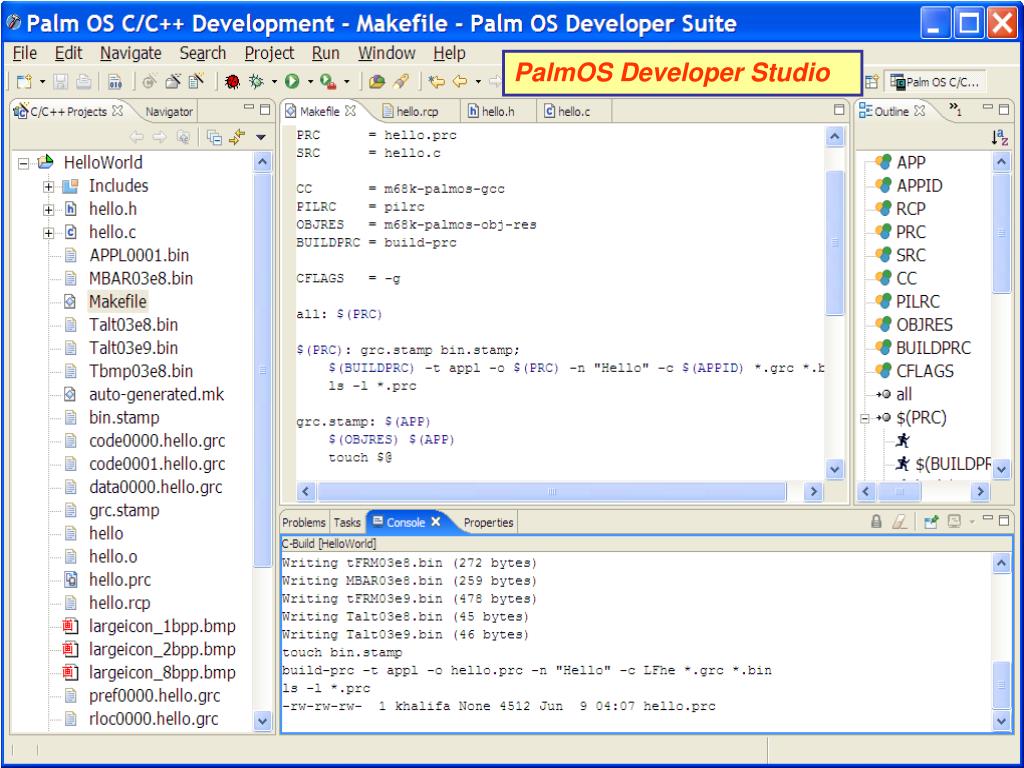This screenshot has width=1024, height=768.
Task: Expand the hello.h tree node
Action: coord(48,210)
